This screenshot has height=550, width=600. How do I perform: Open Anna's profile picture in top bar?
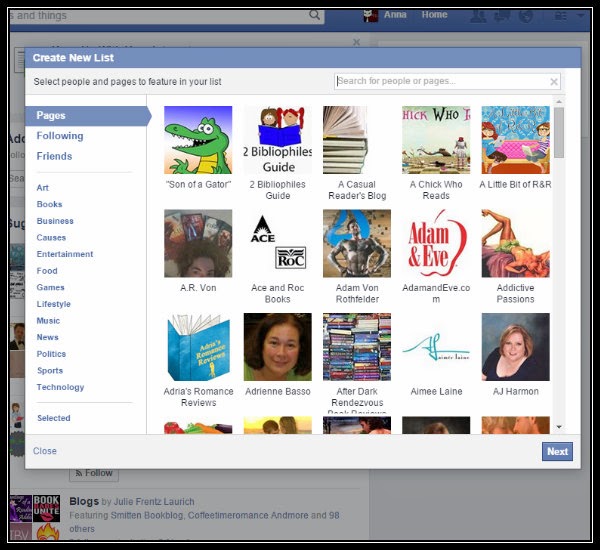[370, 15]
